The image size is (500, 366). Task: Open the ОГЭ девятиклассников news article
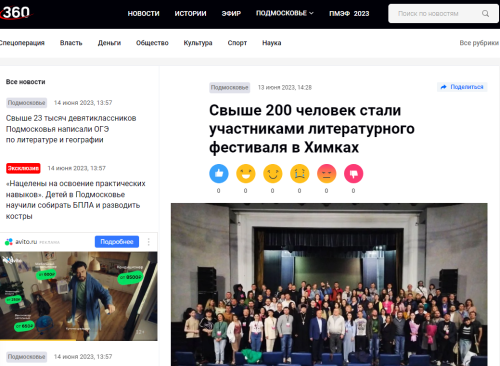click(x=71, y=129)
